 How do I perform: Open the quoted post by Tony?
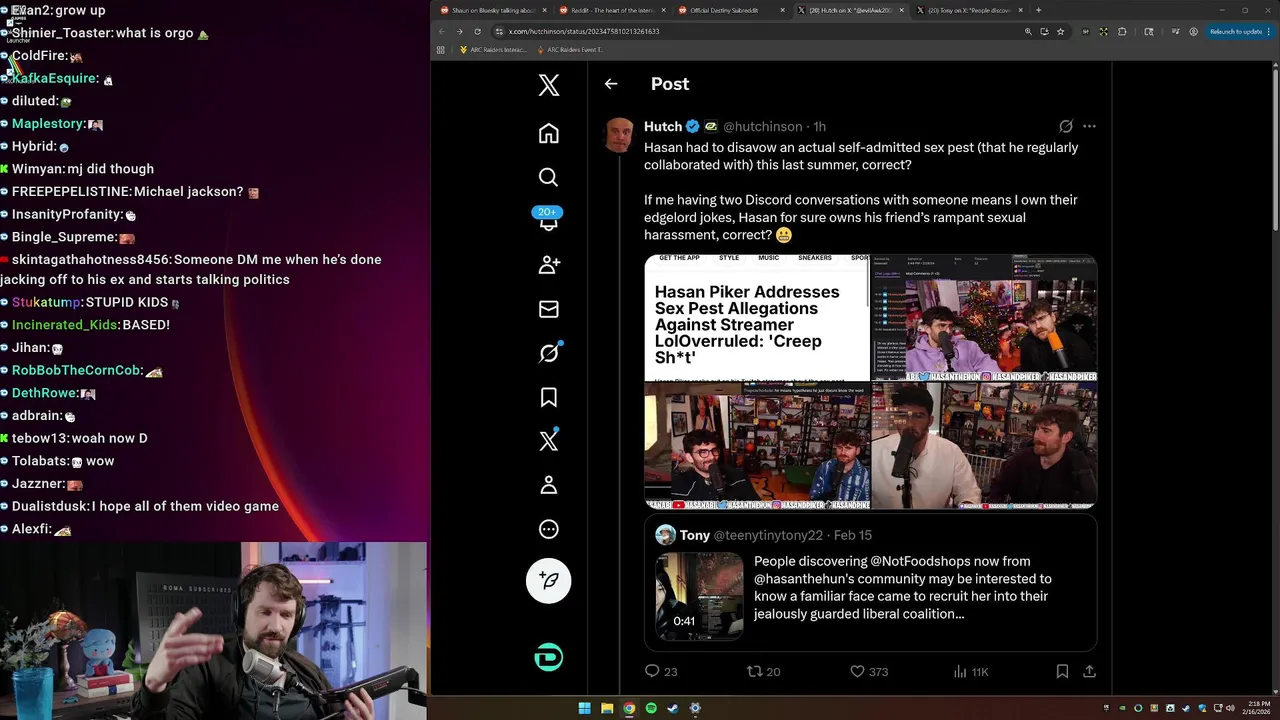point(870,583)
